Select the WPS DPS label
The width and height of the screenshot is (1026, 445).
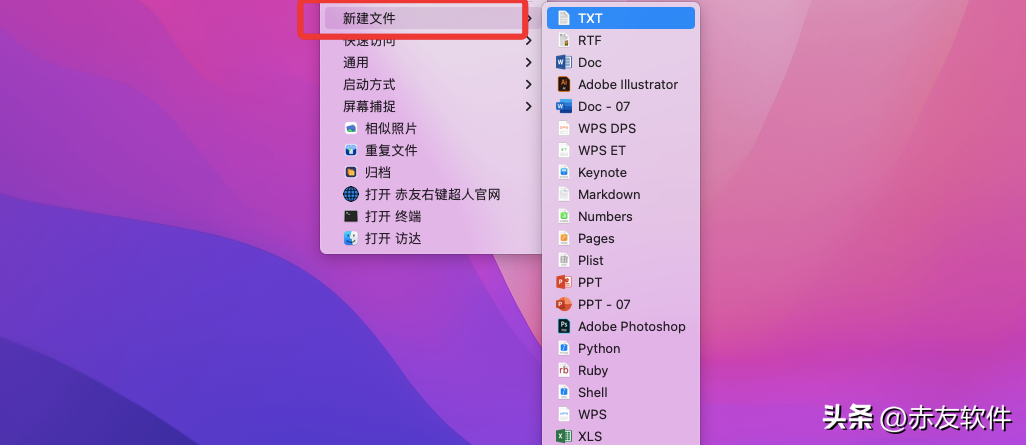tap(607, 128)
